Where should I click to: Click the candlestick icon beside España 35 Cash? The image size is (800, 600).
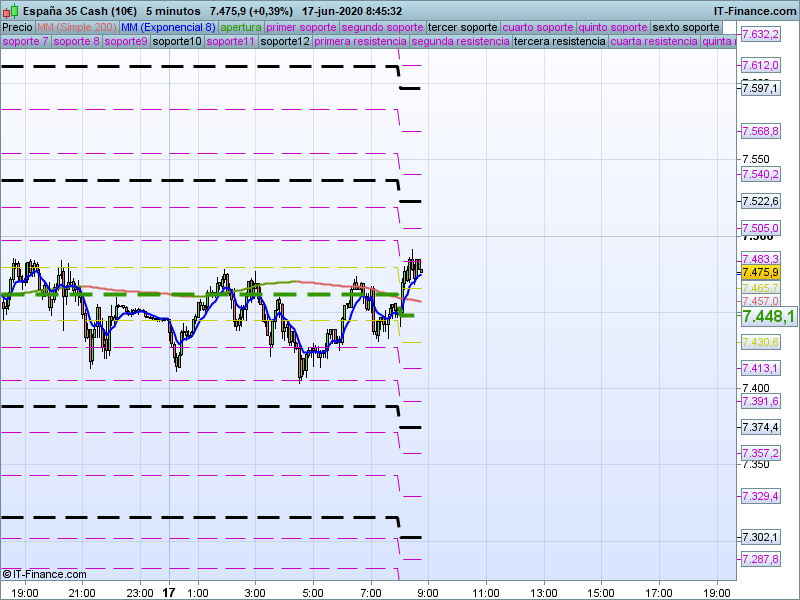click(x=9, y=11)
